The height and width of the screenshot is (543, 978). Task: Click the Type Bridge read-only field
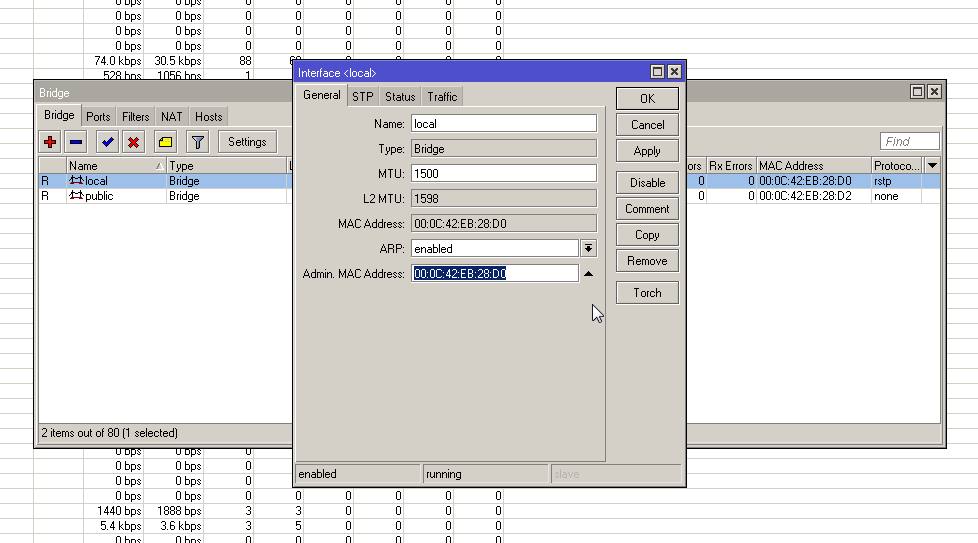click(503, 148)
